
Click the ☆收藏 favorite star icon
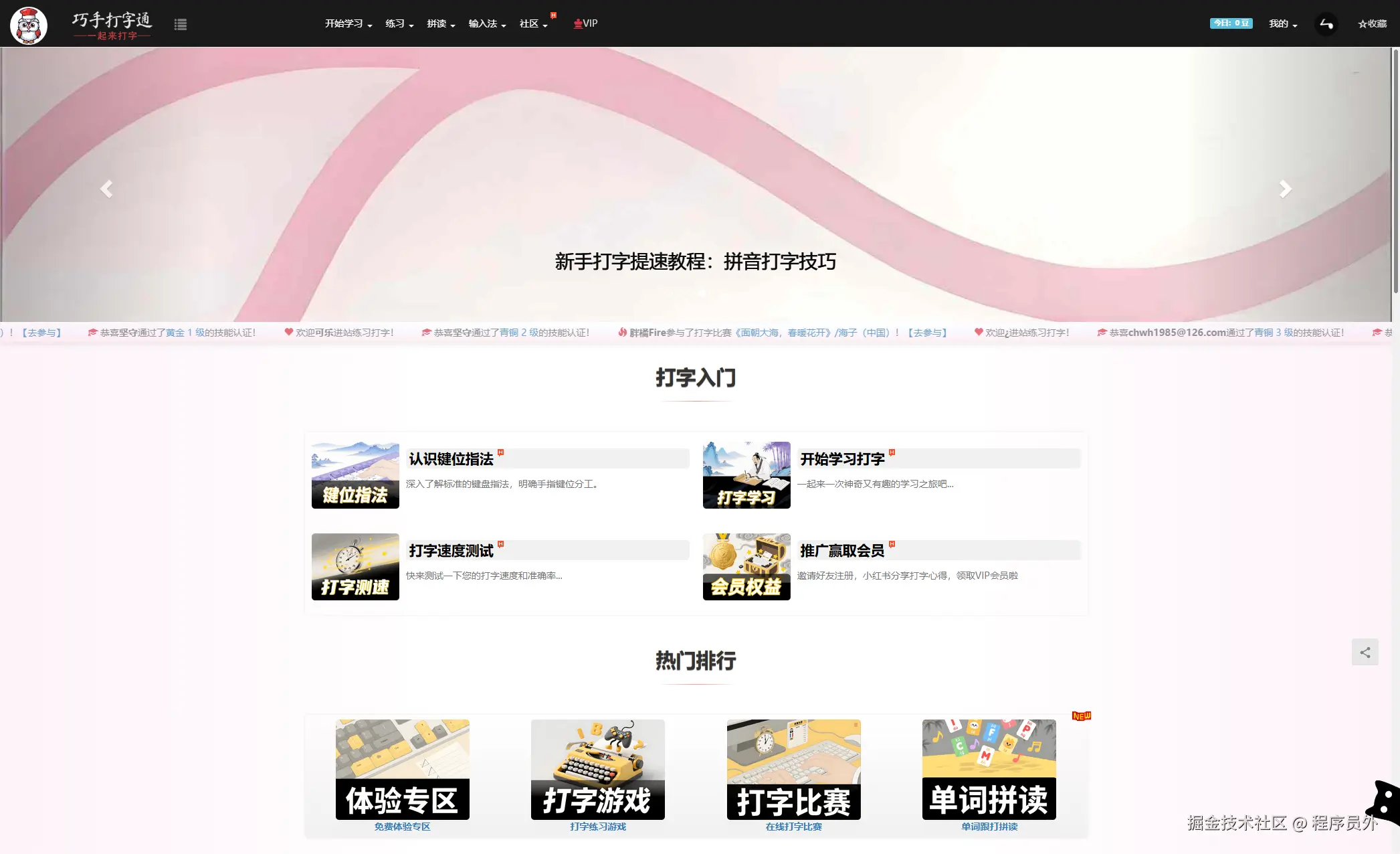[x=1371, y=23]
